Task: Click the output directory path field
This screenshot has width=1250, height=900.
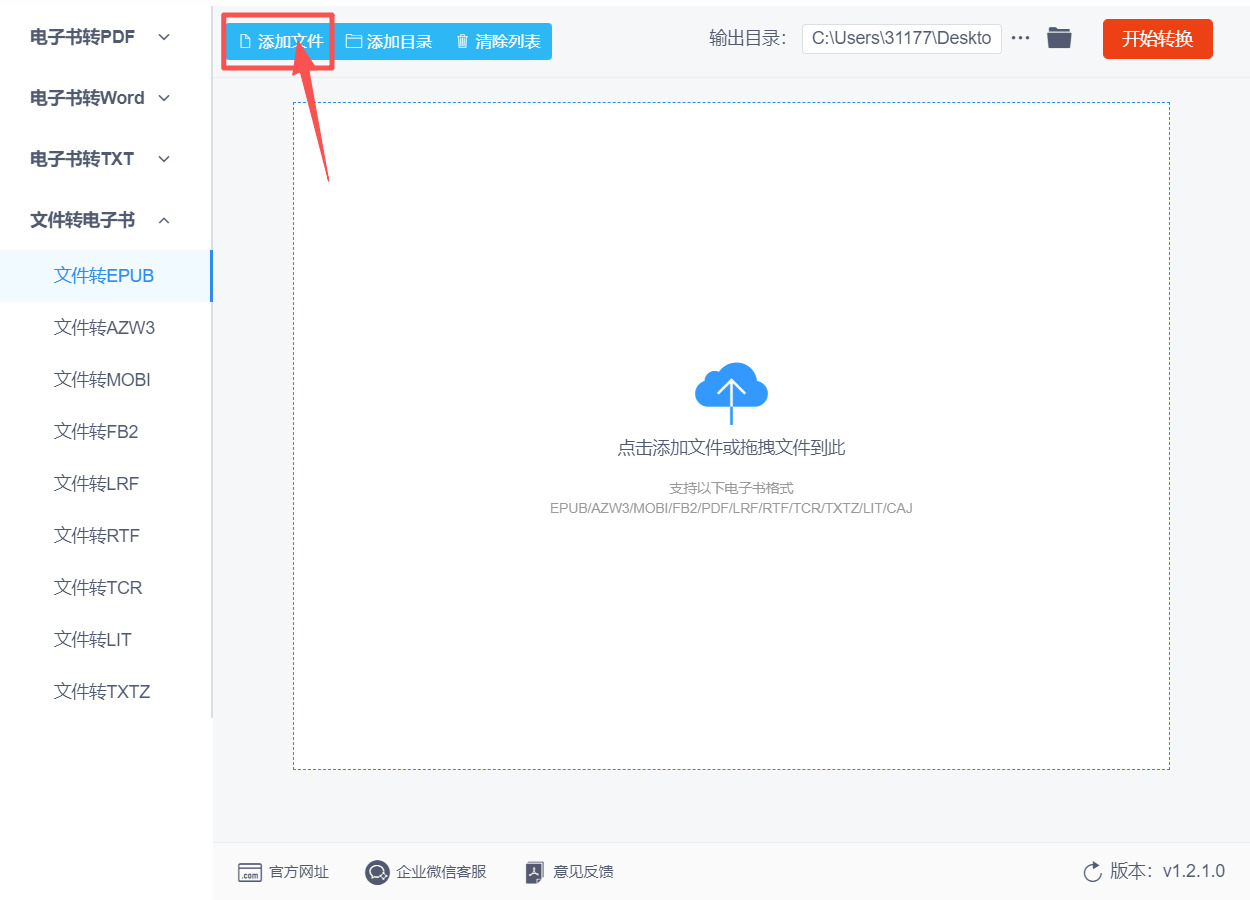Action: pyautogui.click(x=901, y=39)
